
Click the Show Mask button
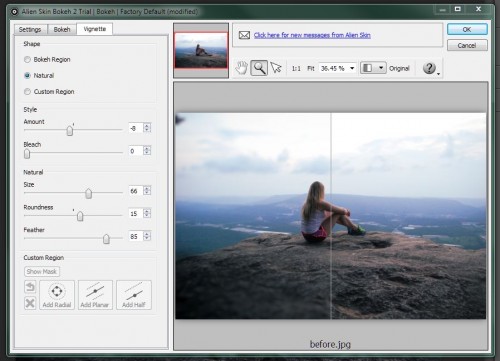[42, 272]
